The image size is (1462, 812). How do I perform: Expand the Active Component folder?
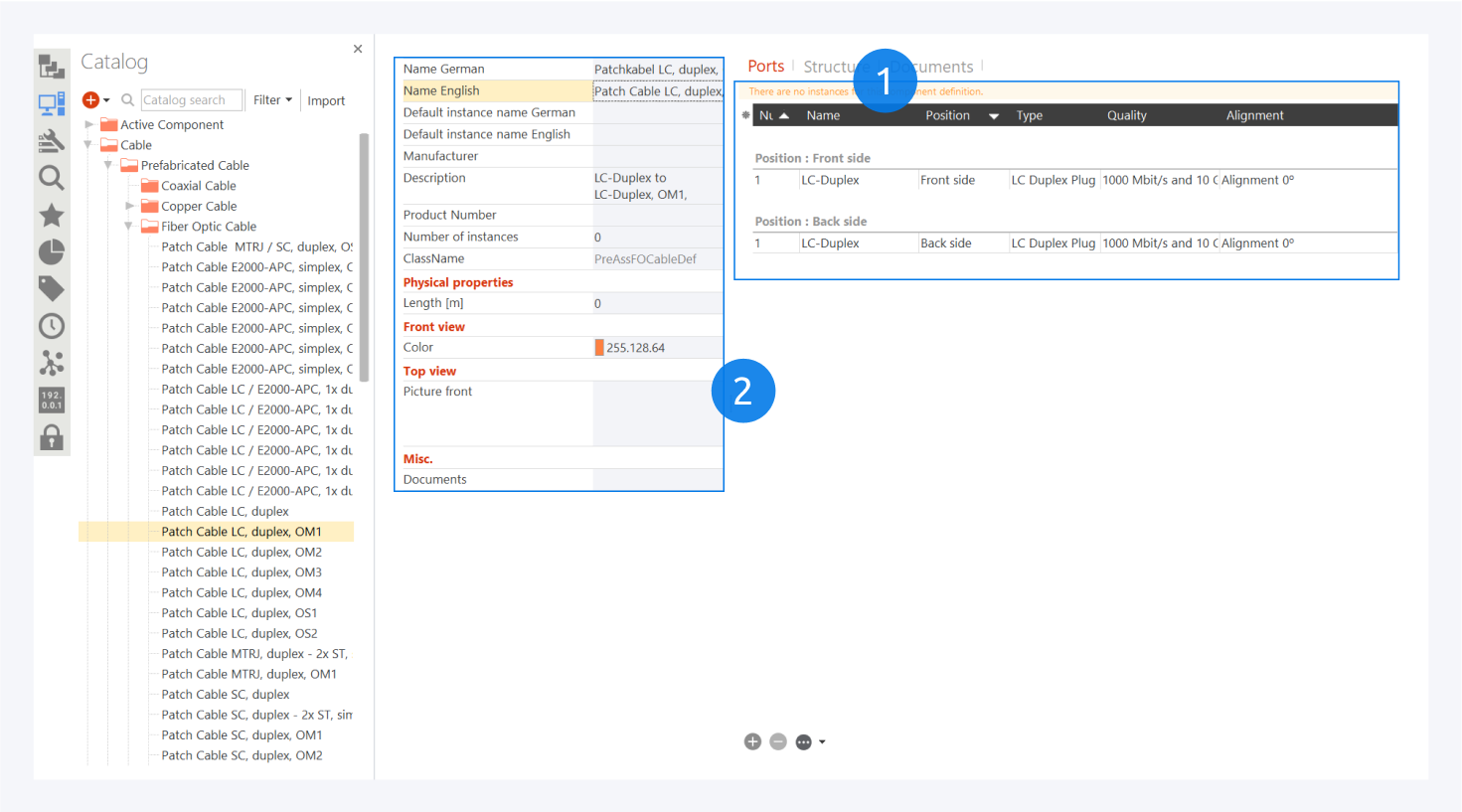pyautogui.click(x=89, y=124)
